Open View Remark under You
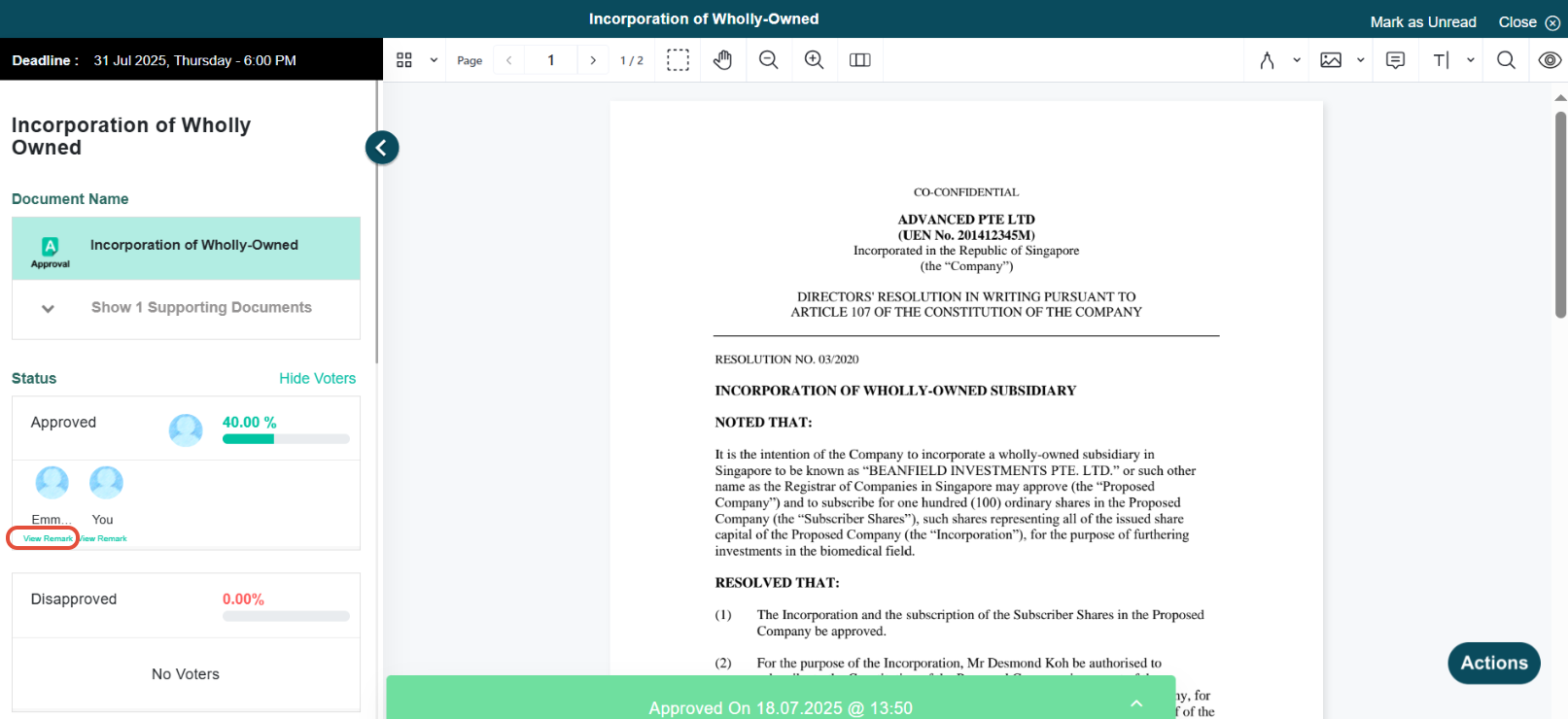This screenshot has height=719, width=1568. pyautogui.click(x=103, y=538)
